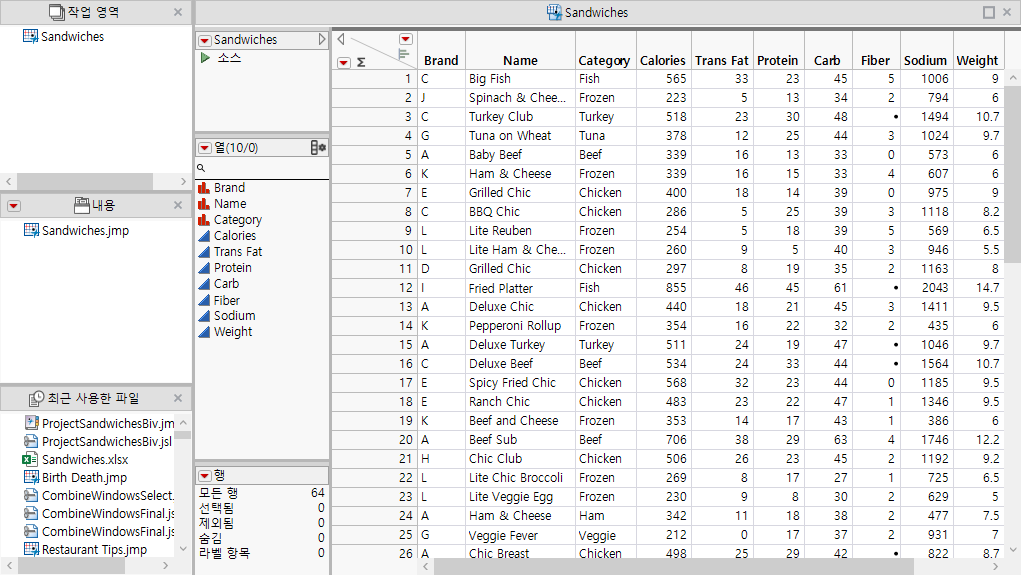
Task: Close the 최근 사용한 파일 panel
Action: click(178, 398)
